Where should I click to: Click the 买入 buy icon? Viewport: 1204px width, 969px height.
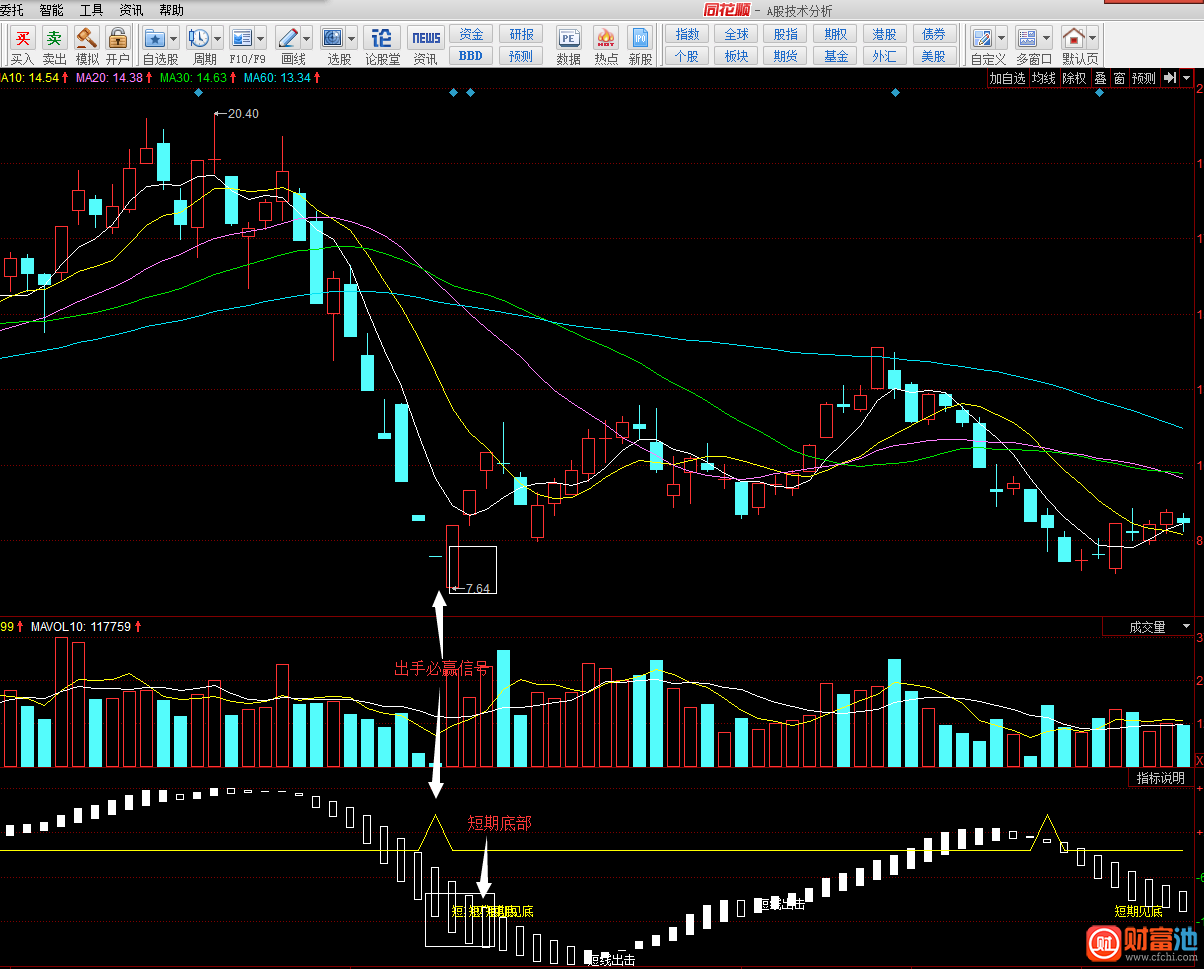click(x=23, y=38)
